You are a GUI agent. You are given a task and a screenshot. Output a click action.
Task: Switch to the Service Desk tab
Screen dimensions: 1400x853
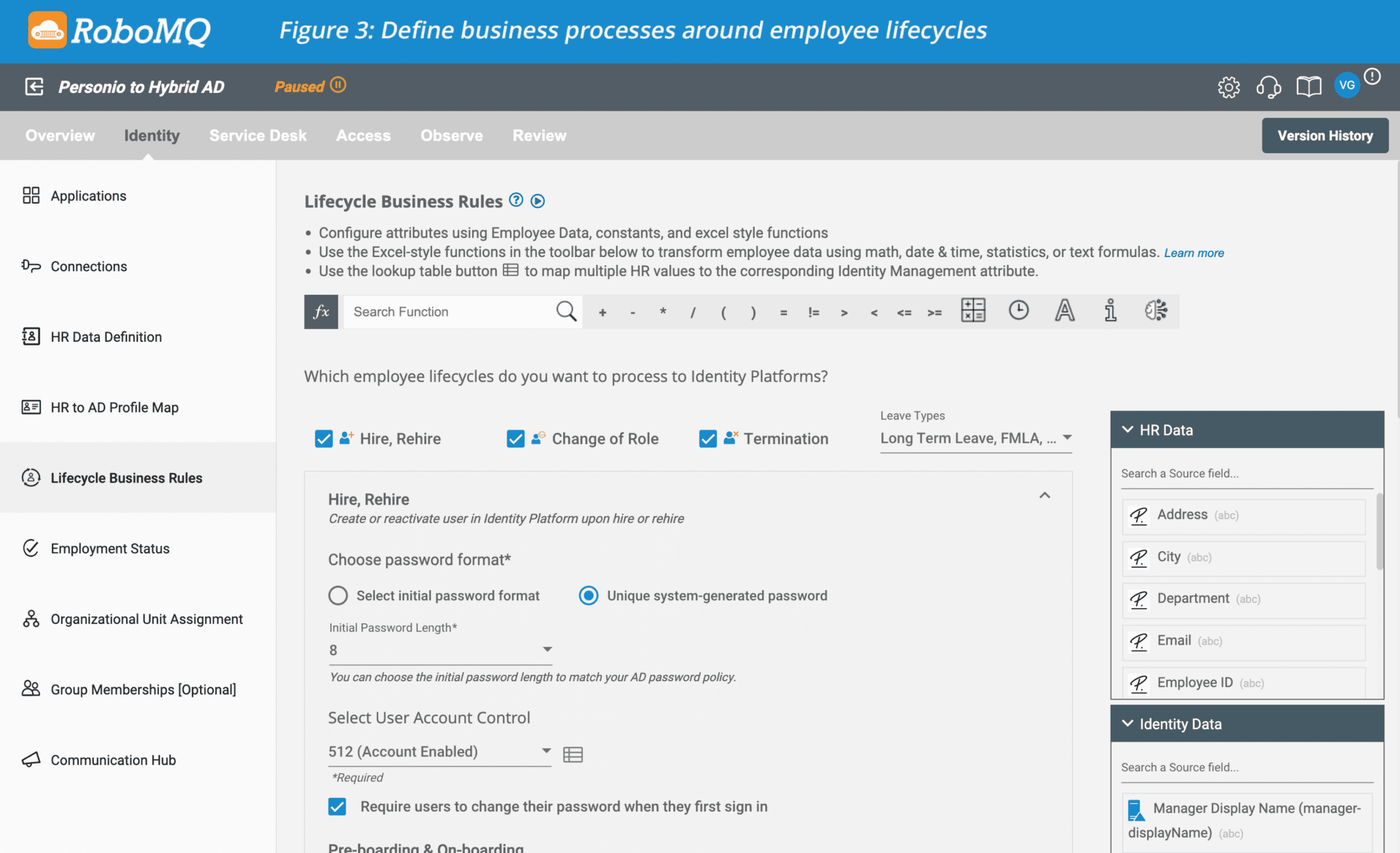(258, 136)
